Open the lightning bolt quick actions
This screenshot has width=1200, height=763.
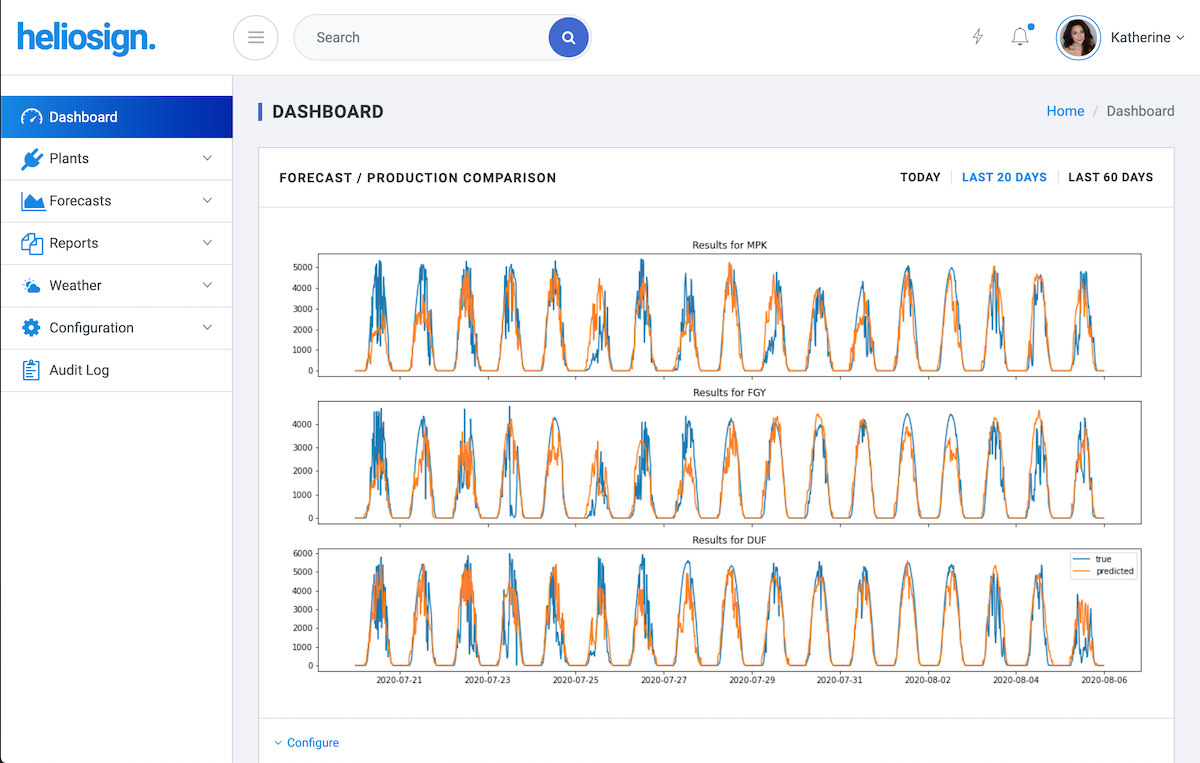pos(978,37)
